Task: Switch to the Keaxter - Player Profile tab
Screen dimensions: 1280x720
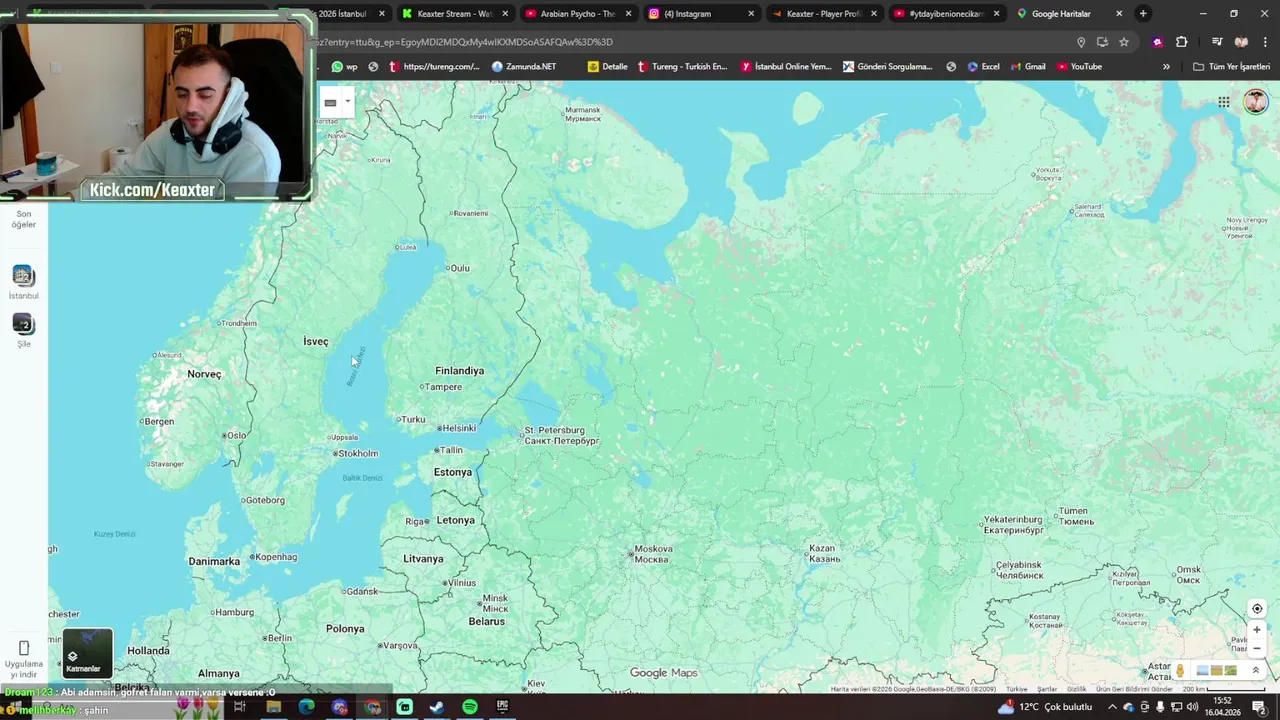Action: click(x=823, y=14)
